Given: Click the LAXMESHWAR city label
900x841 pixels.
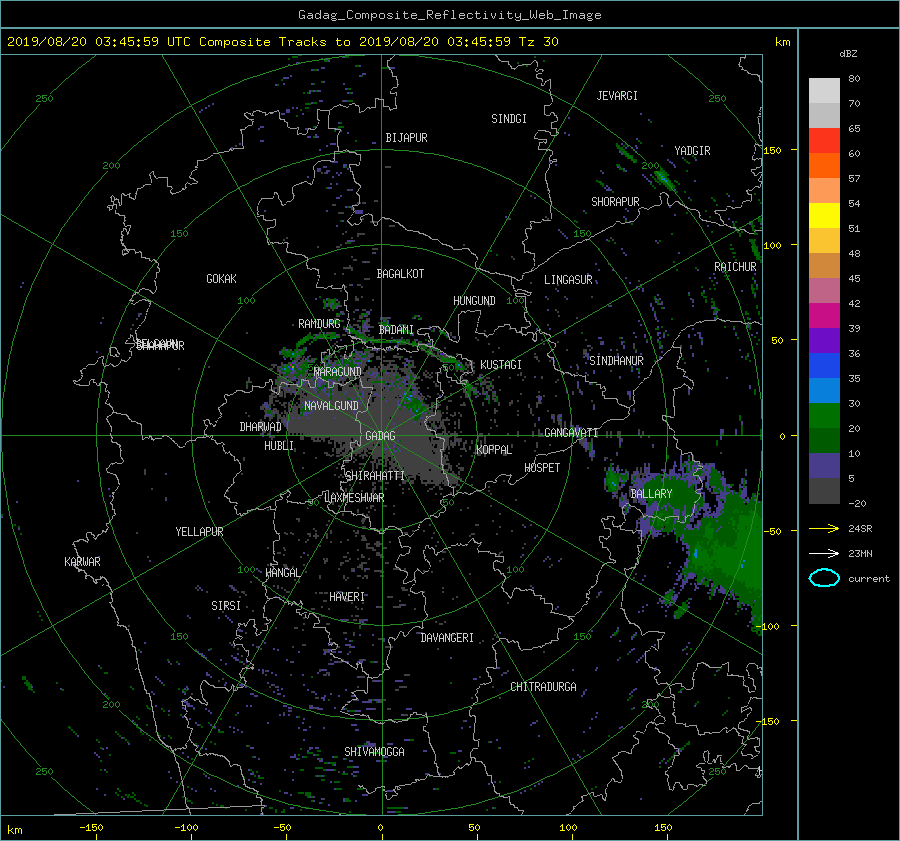Looking at the screenshot, I should point(354,498).
